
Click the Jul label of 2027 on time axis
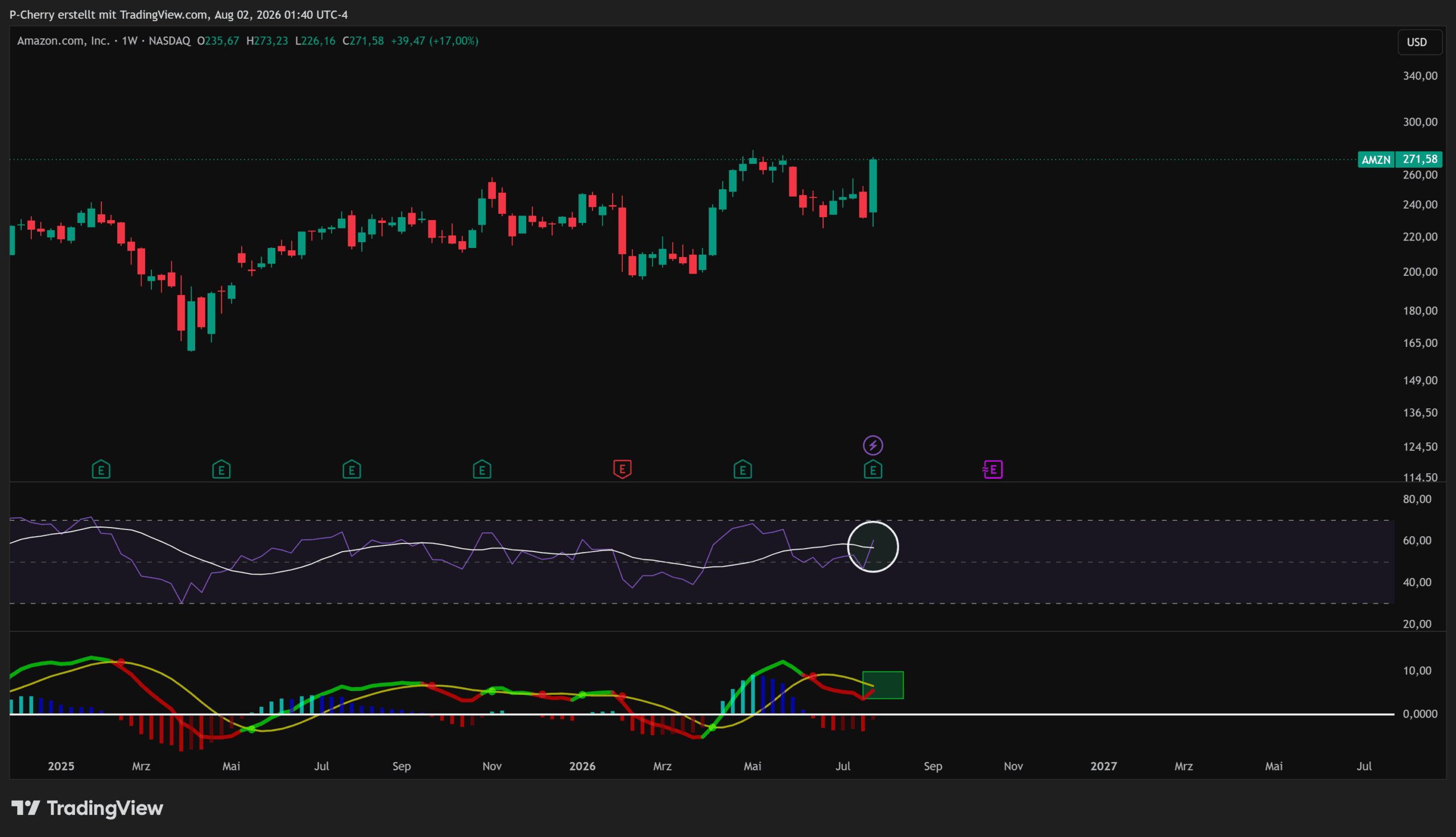tap(1364, 766)
